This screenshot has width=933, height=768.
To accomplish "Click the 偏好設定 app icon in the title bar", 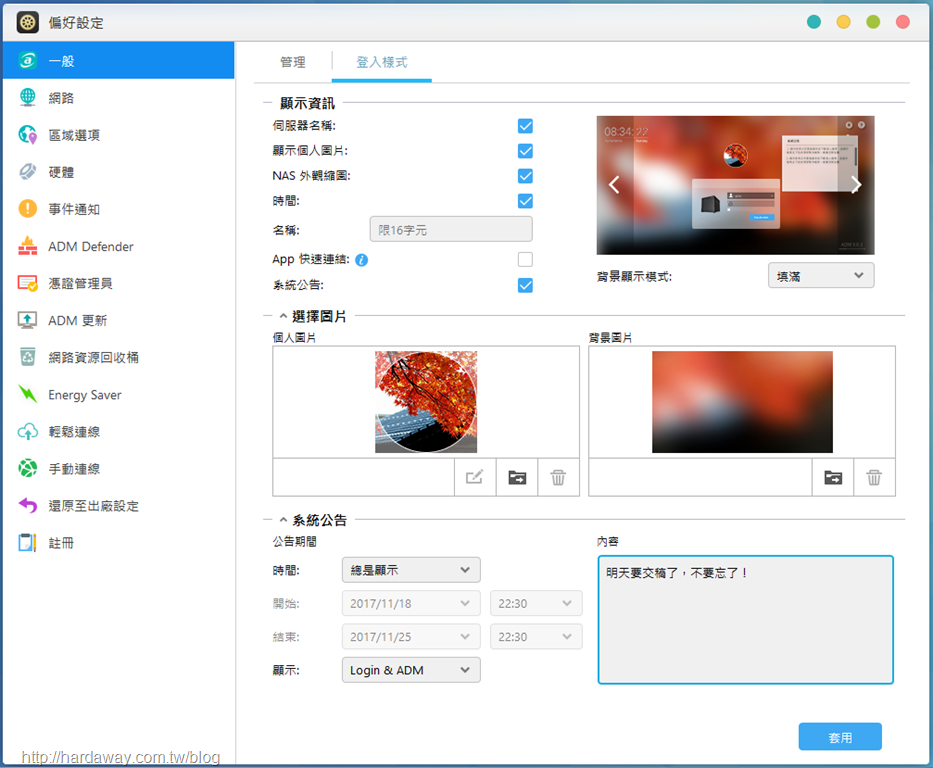I will point(27,23).
